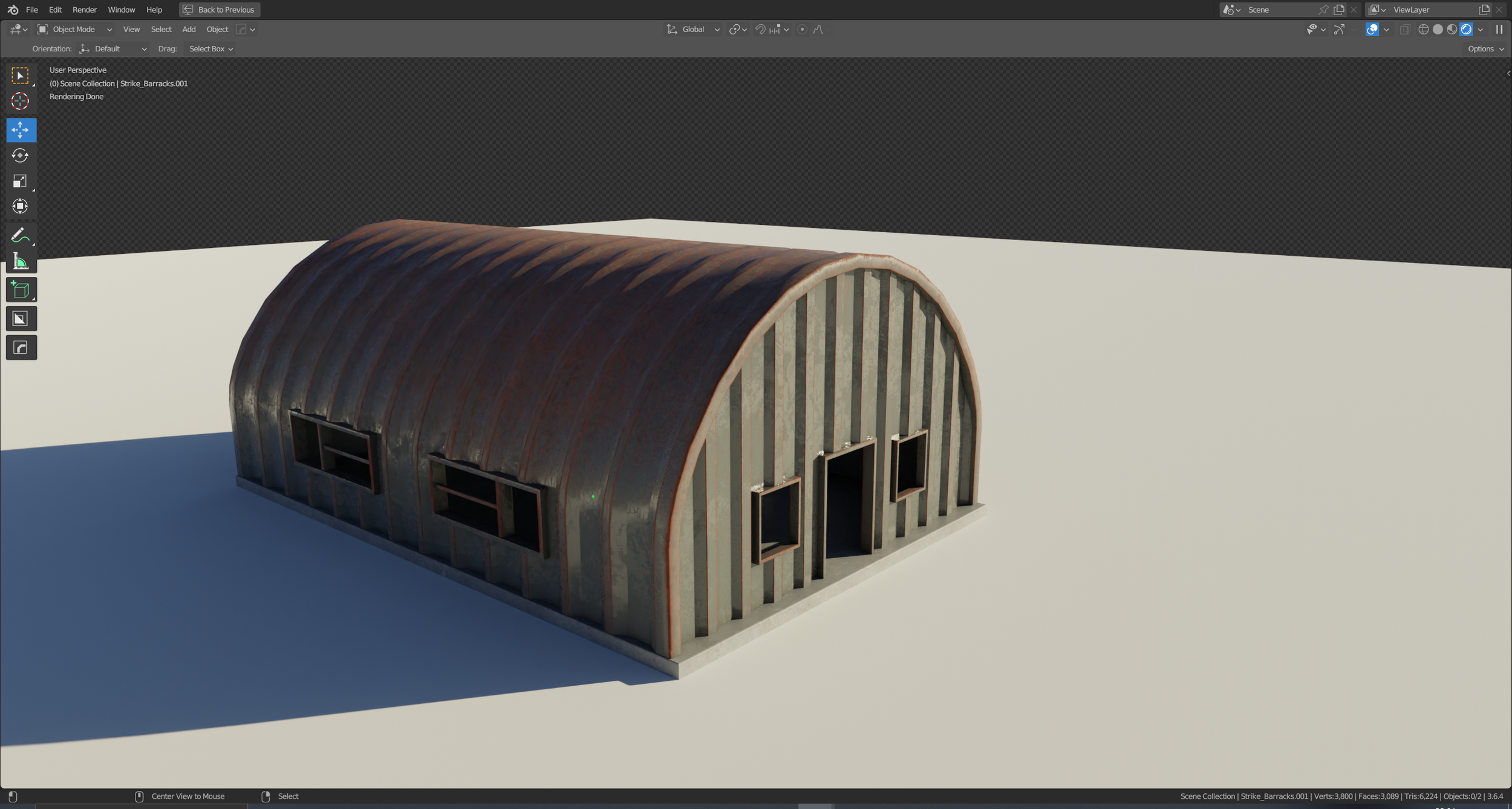This screenshot has height=809, width=1512.
Task: Toggle proportional editing
Action: 802,29
